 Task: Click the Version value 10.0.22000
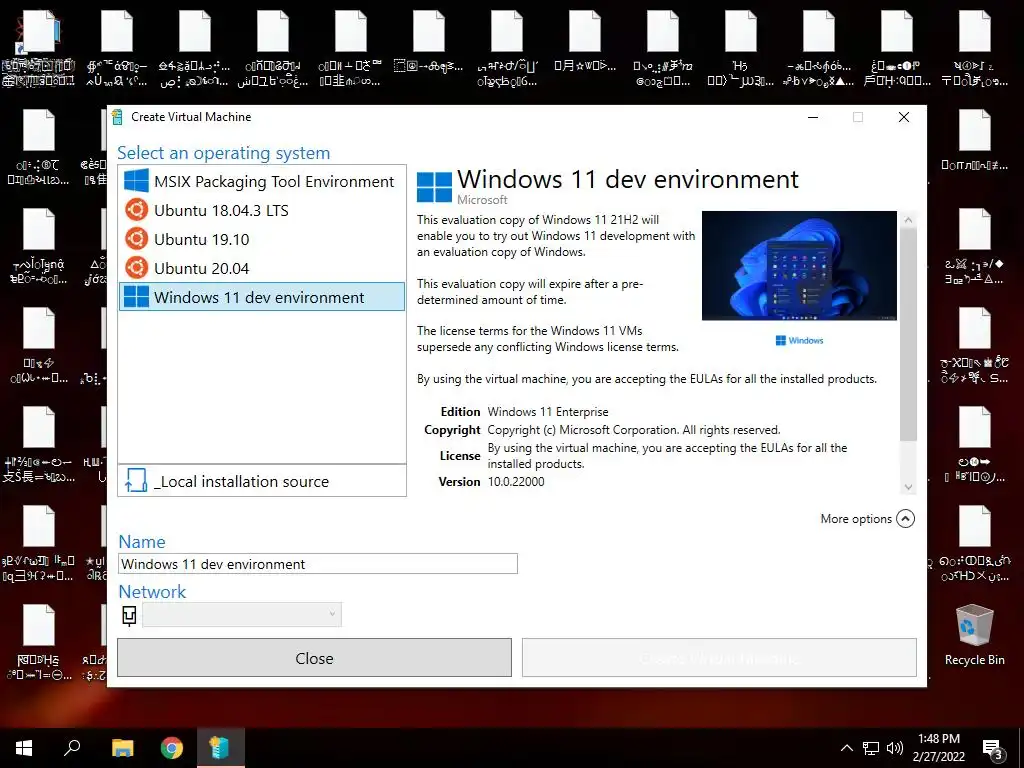point(516,482)
